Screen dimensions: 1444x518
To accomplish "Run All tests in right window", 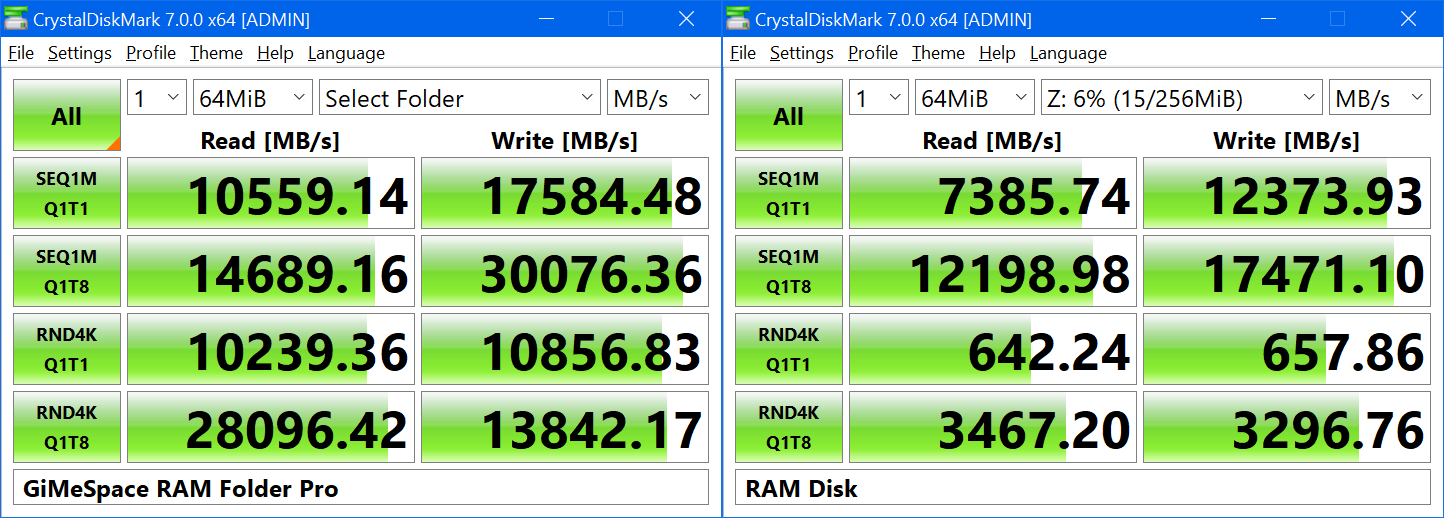I will tap(789, 115).
